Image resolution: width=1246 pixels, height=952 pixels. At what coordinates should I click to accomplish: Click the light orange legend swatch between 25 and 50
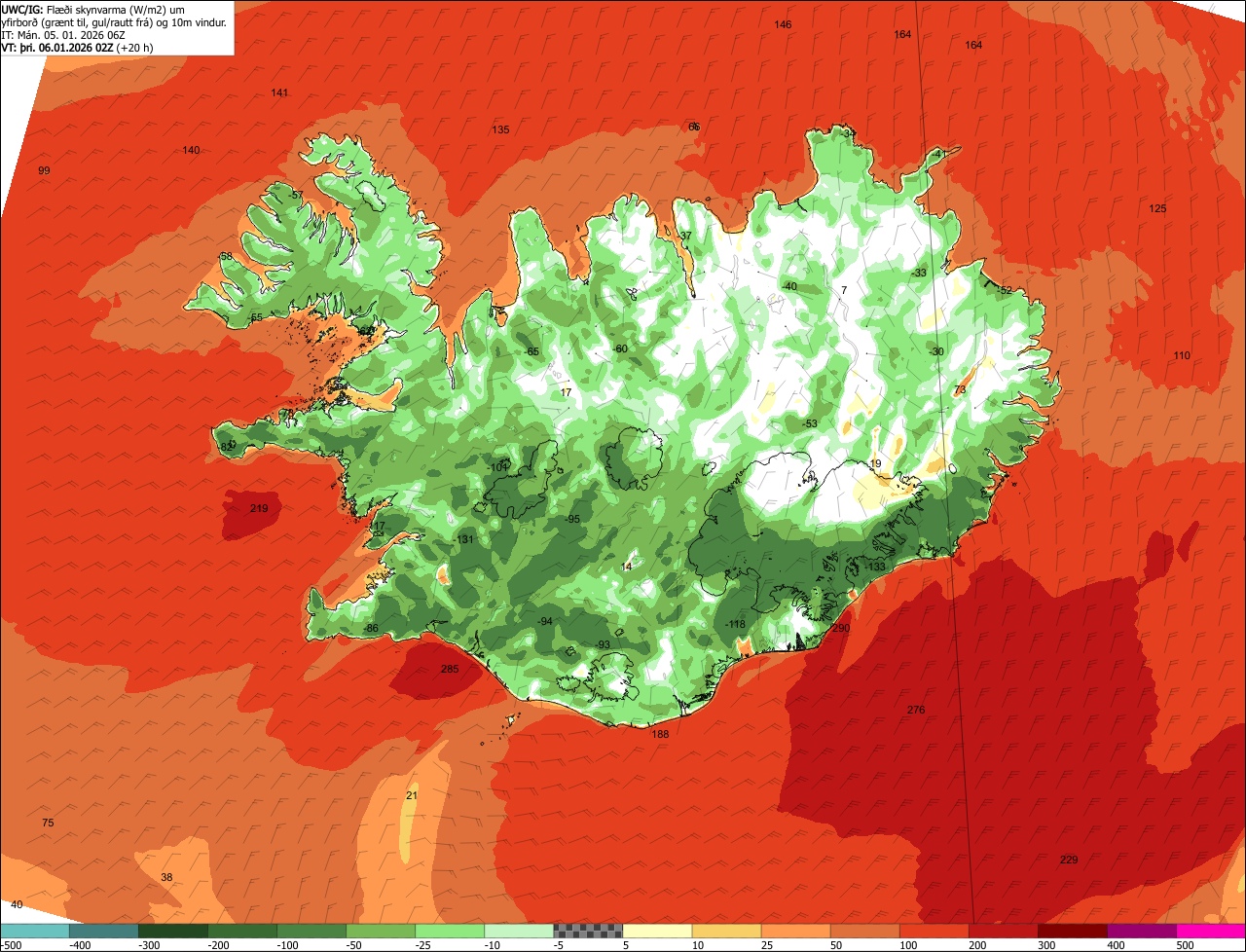tap(796, 931)
